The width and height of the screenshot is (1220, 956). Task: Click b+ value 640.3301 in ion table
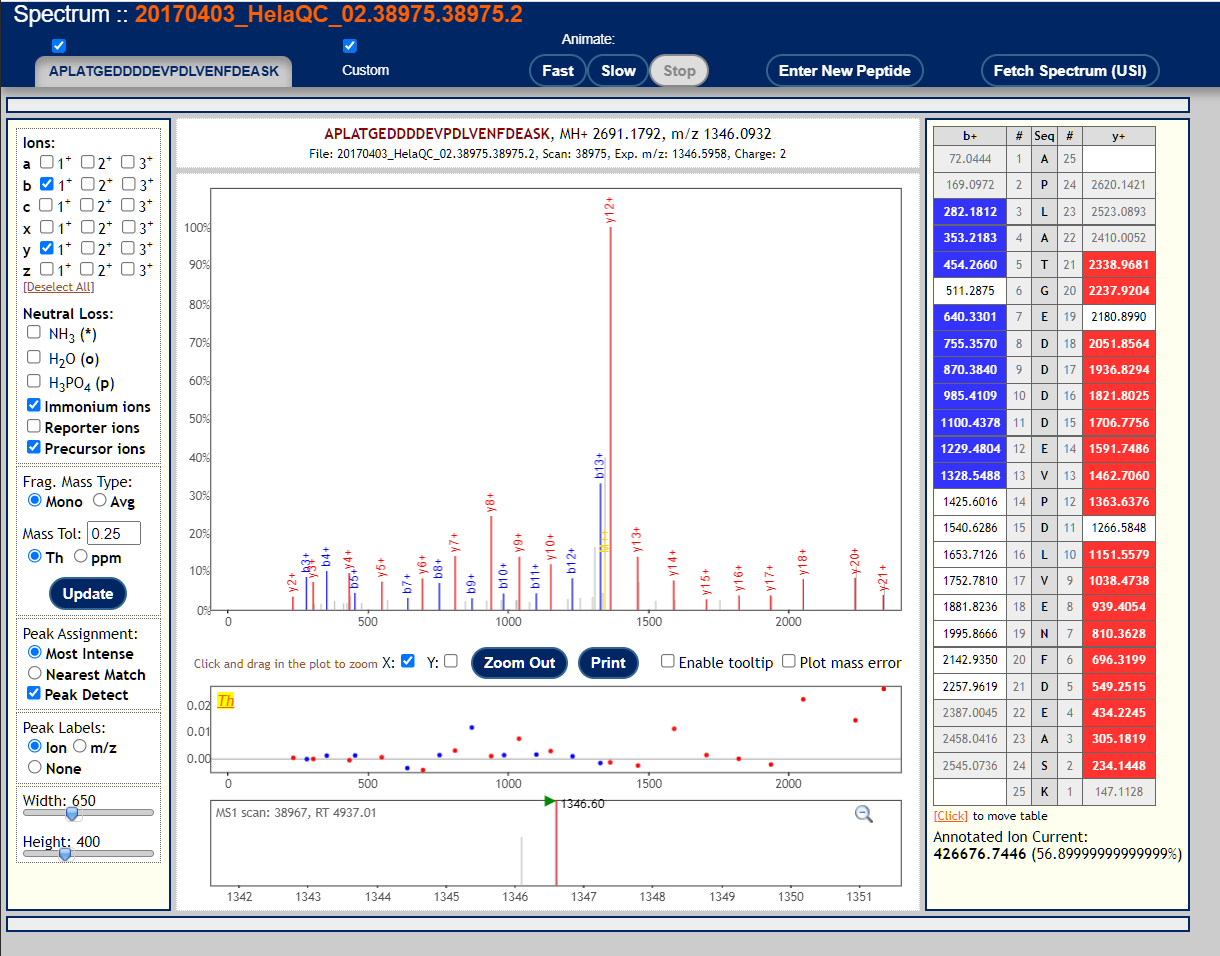click(970, 317)
